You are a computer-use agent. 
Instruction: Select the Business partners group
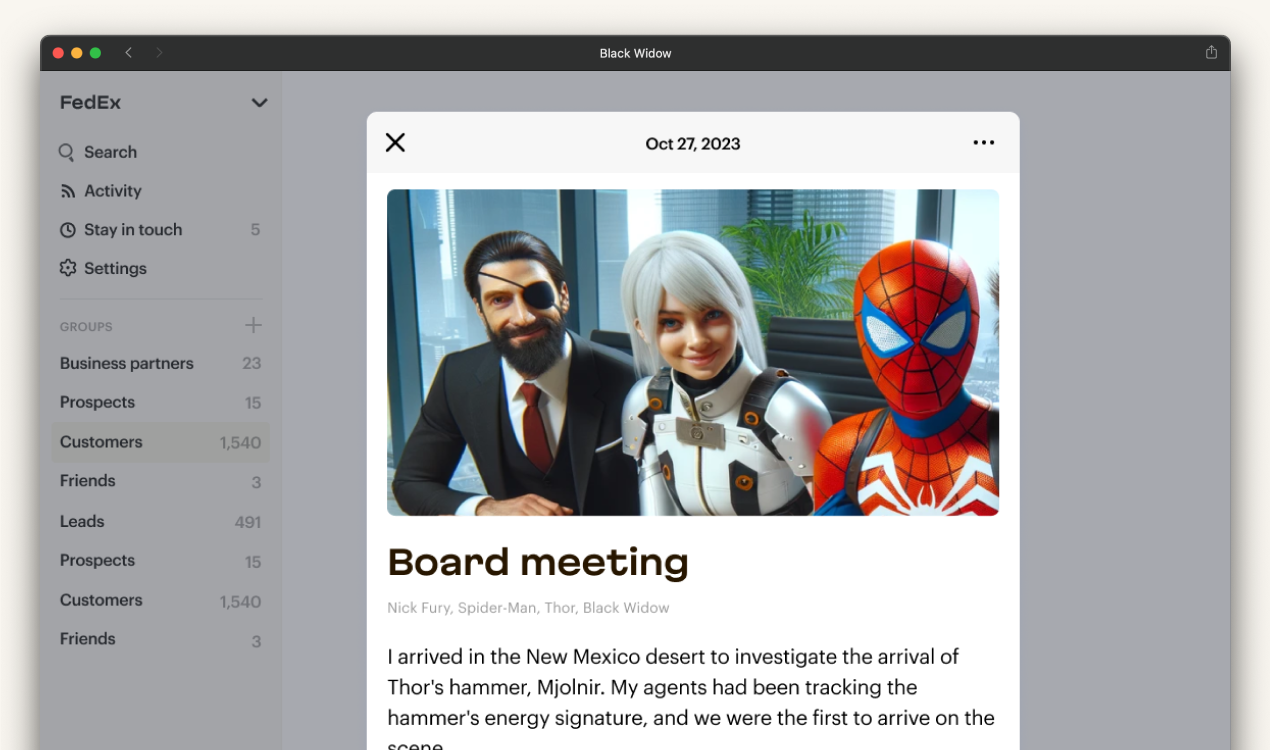(160, 363)
